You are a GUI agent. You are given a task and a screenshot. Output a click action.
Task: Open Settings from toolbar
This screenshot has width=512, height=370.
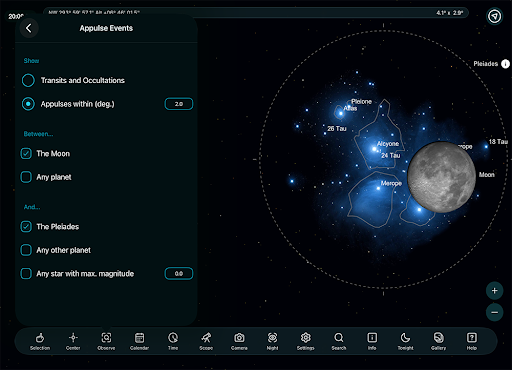coord(306,341)
